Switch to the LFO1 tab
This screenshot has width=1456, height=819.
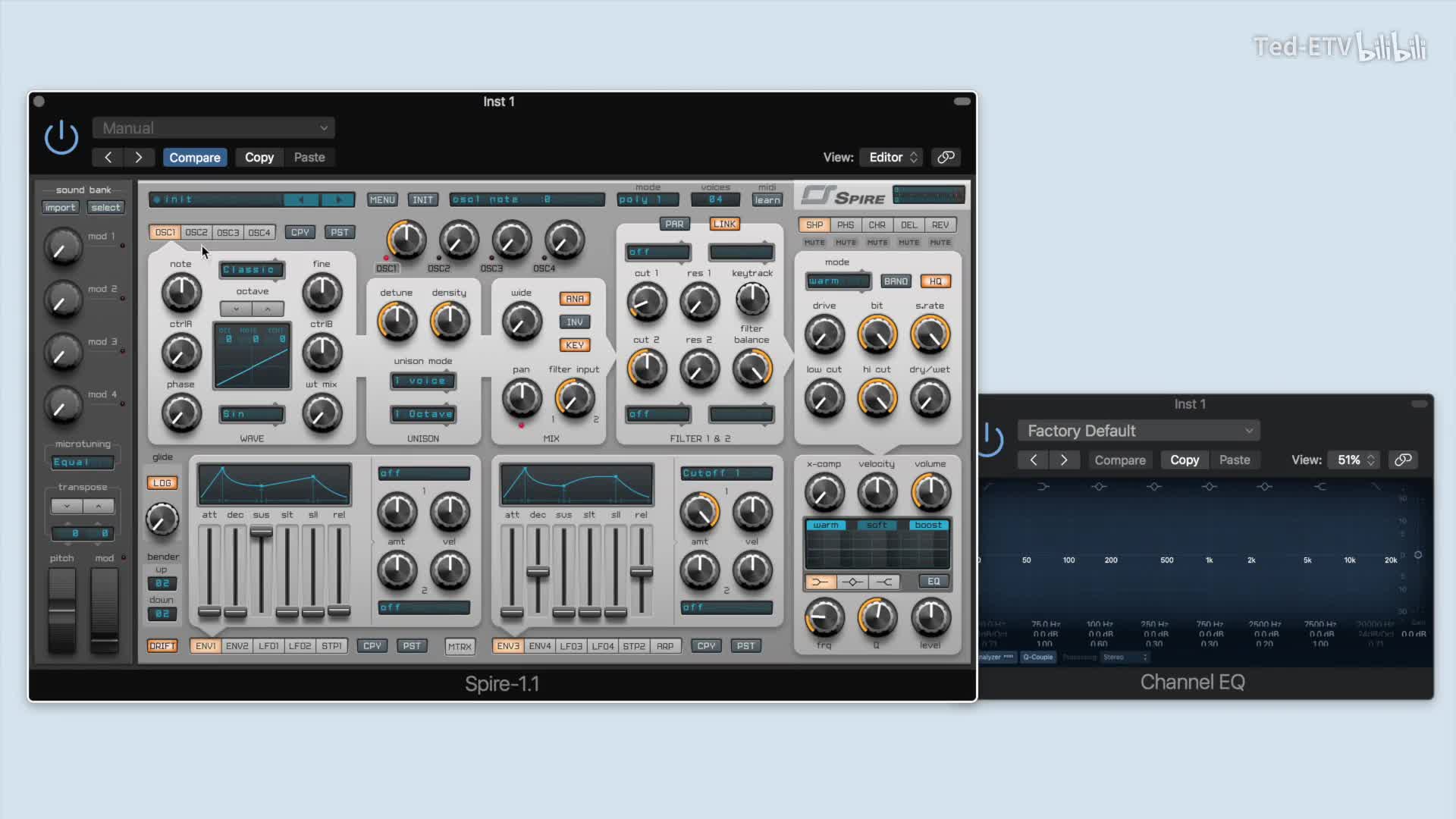(x=268, y=646)
